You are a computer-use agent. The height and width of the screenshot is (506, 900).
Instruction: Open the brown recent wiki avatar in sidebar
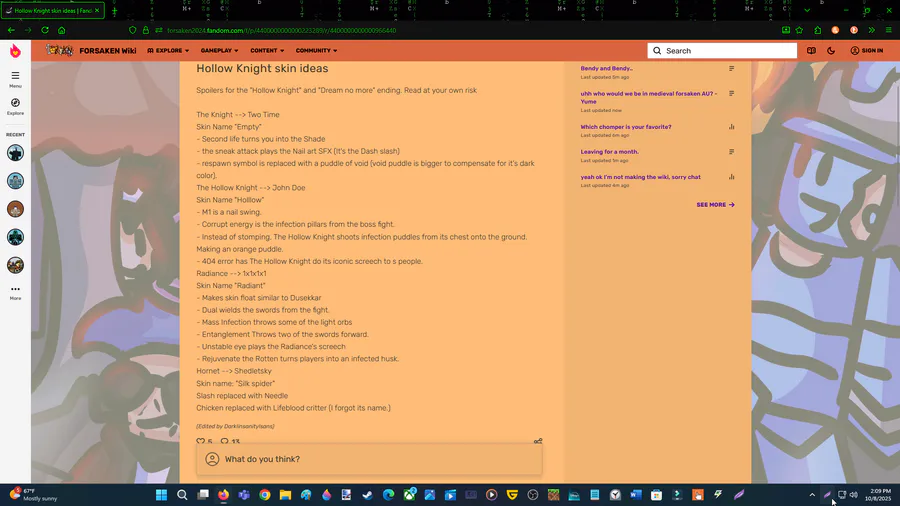[15, 209]
